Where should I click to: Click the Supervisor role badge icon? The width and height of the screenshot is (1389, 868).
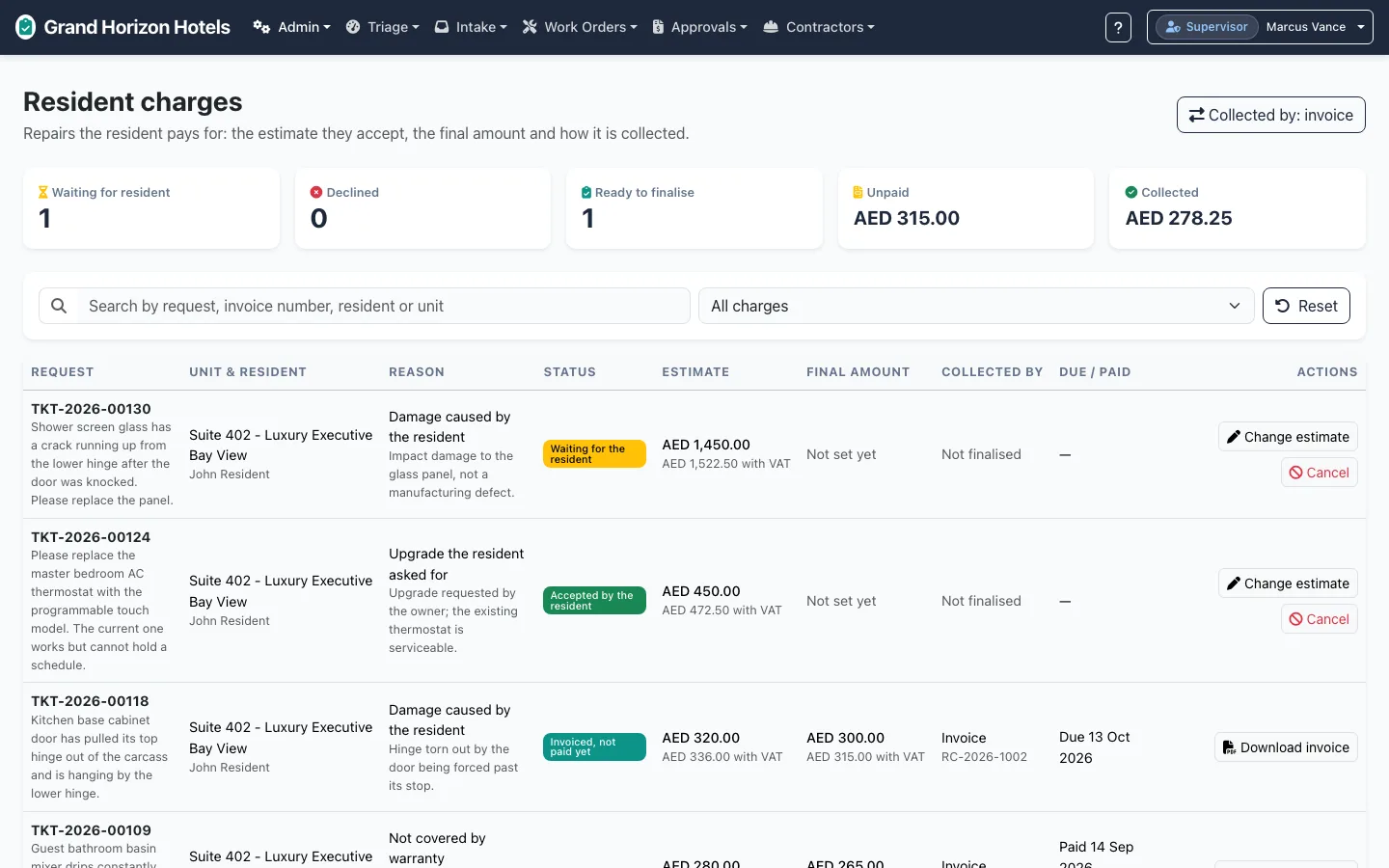1172,27
